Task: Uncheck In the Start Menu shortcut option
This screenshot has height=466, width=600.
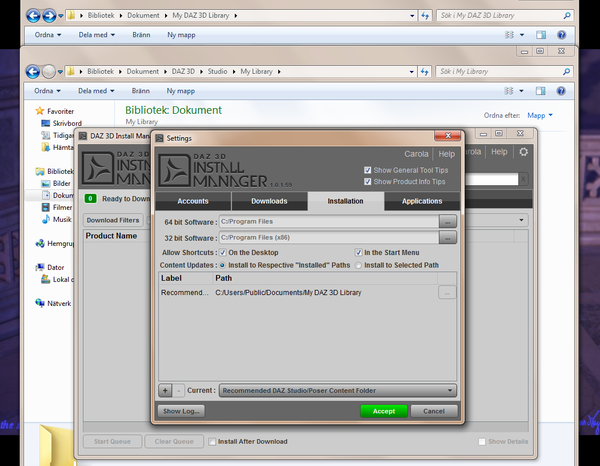Action: click(x=359, y=253)
